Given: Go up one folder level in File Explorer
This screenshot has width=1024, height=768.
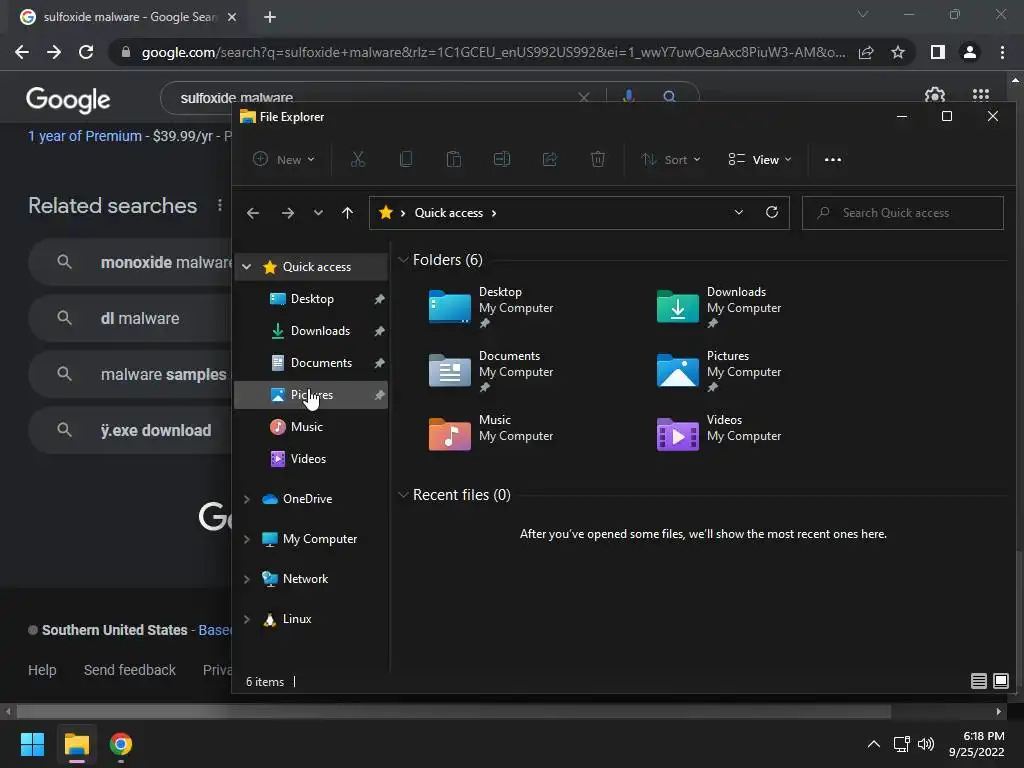Looking at the screenshot, I should pos(347,213).
